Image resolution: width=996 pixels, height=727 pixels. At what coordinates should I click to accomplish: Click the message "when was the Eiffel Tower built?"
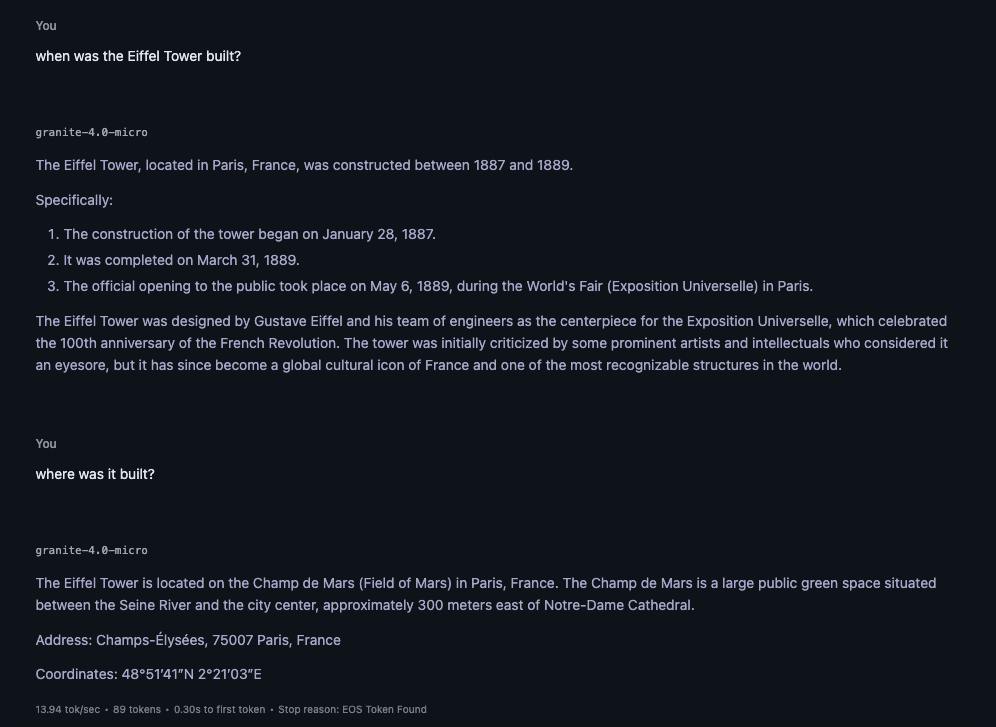tap(138, 56)
